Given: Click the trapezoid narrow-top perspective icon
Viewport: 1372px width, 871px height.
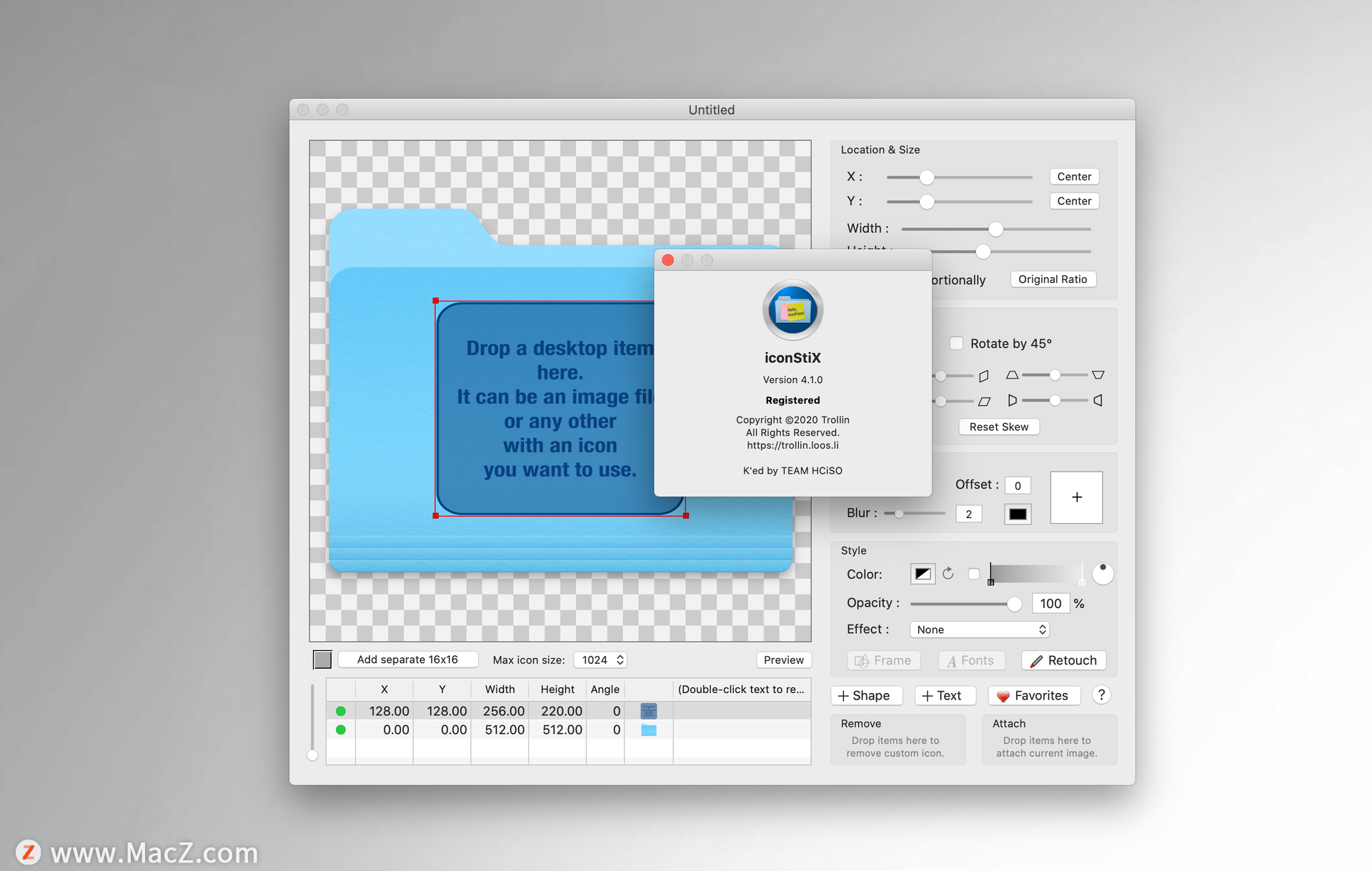Looking at the screenshot, I should point(1012,375).
